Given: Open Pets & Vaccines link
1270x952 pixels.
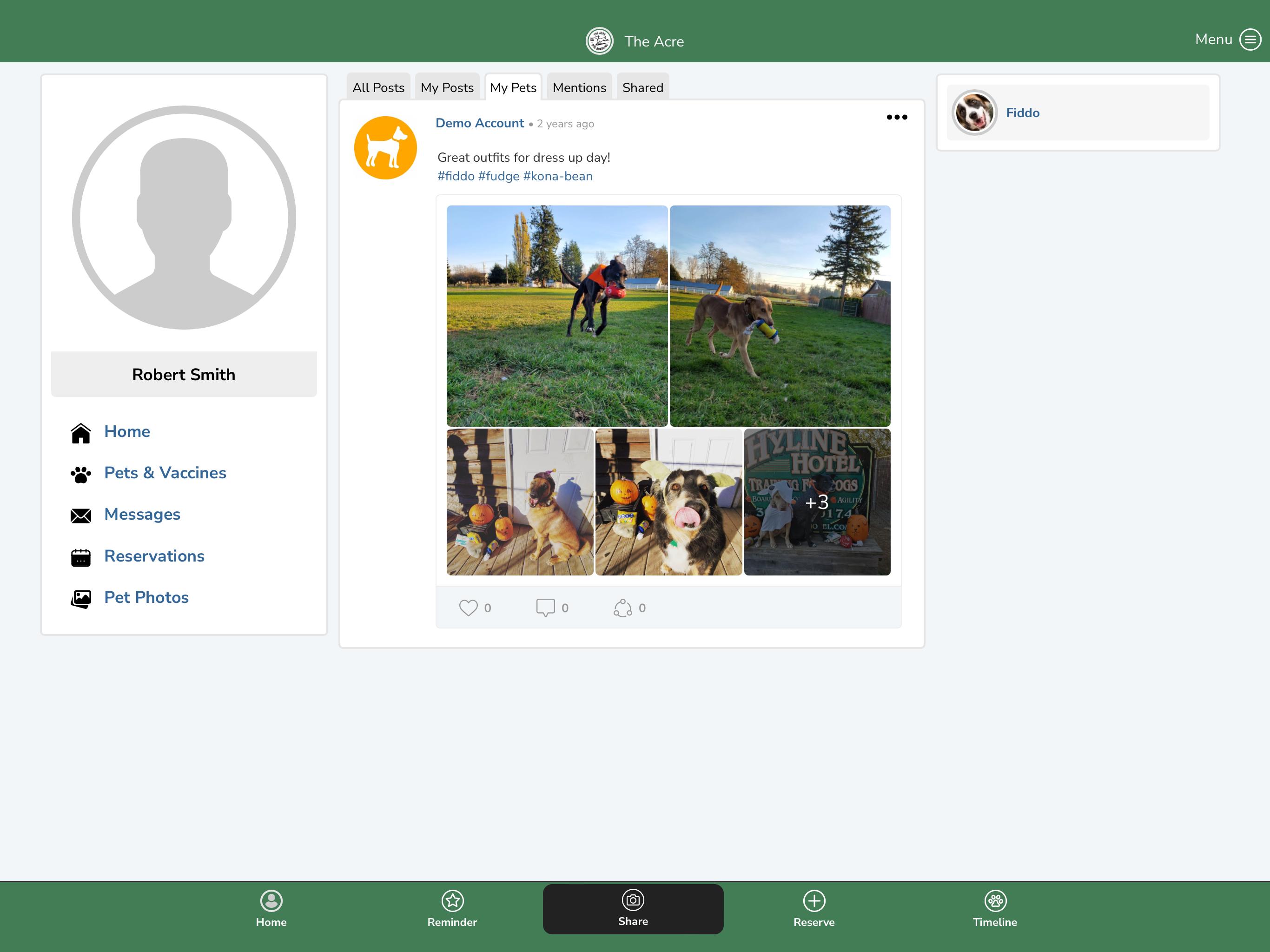Looking at the screenshot, I should click(165, 473).
